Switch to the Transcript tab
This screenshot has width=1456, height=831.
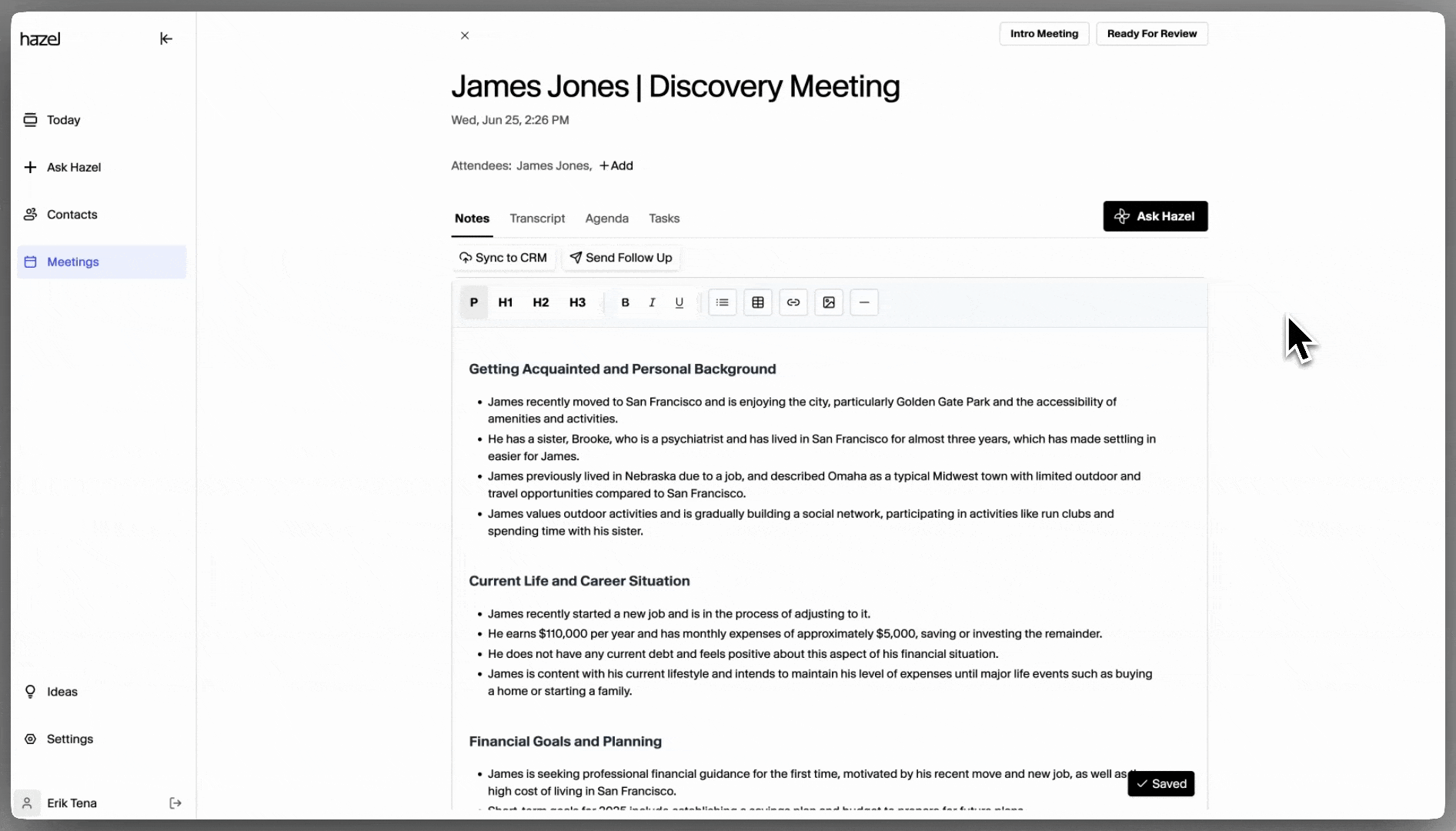536,219
